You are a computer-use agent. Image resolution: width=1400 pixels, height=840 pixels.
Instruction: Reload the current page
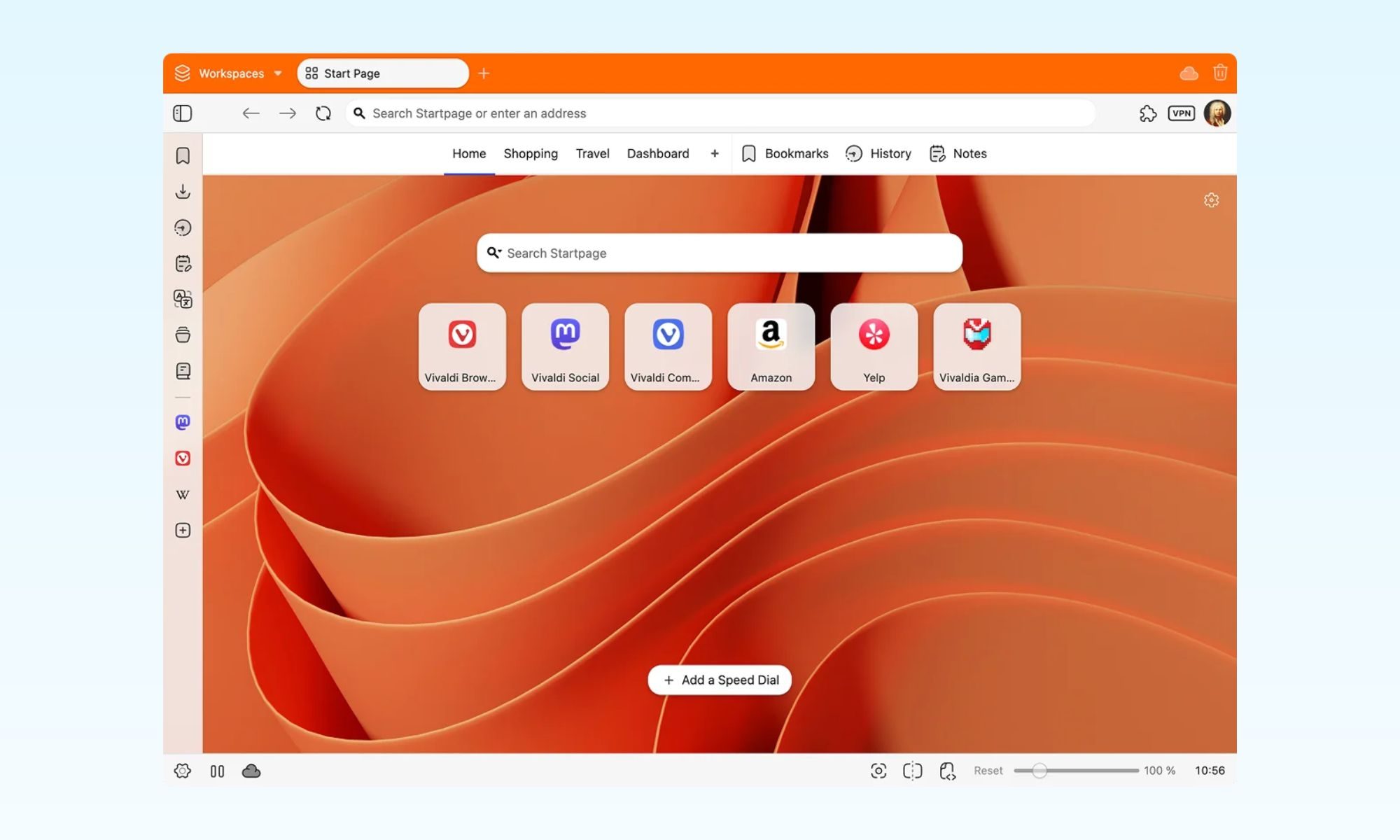coord(323,113)
